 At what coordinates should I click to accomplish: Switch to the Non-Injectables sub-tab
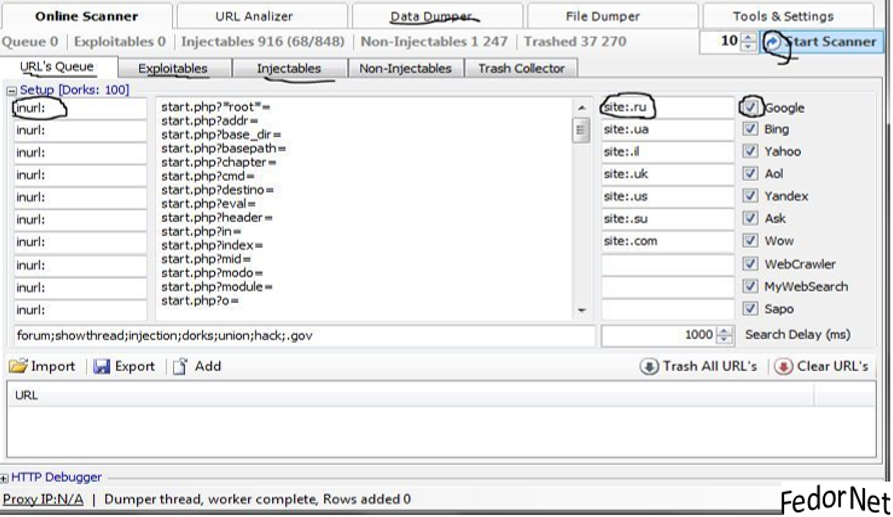tap(405, 68)
